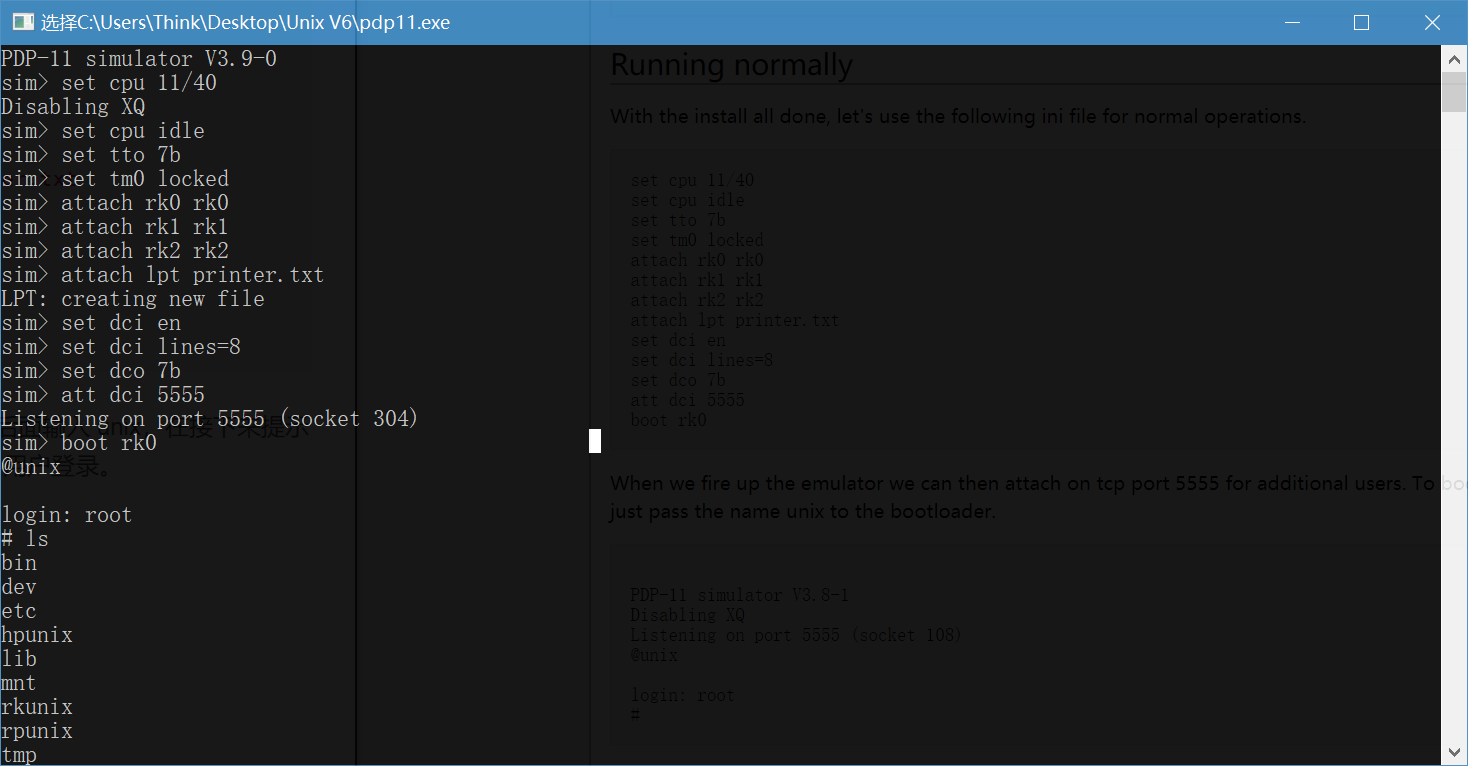Screen dimensions: 1468x766
Task: Click the set cpu idle line in the code block
Action: (x=687, y=199)
